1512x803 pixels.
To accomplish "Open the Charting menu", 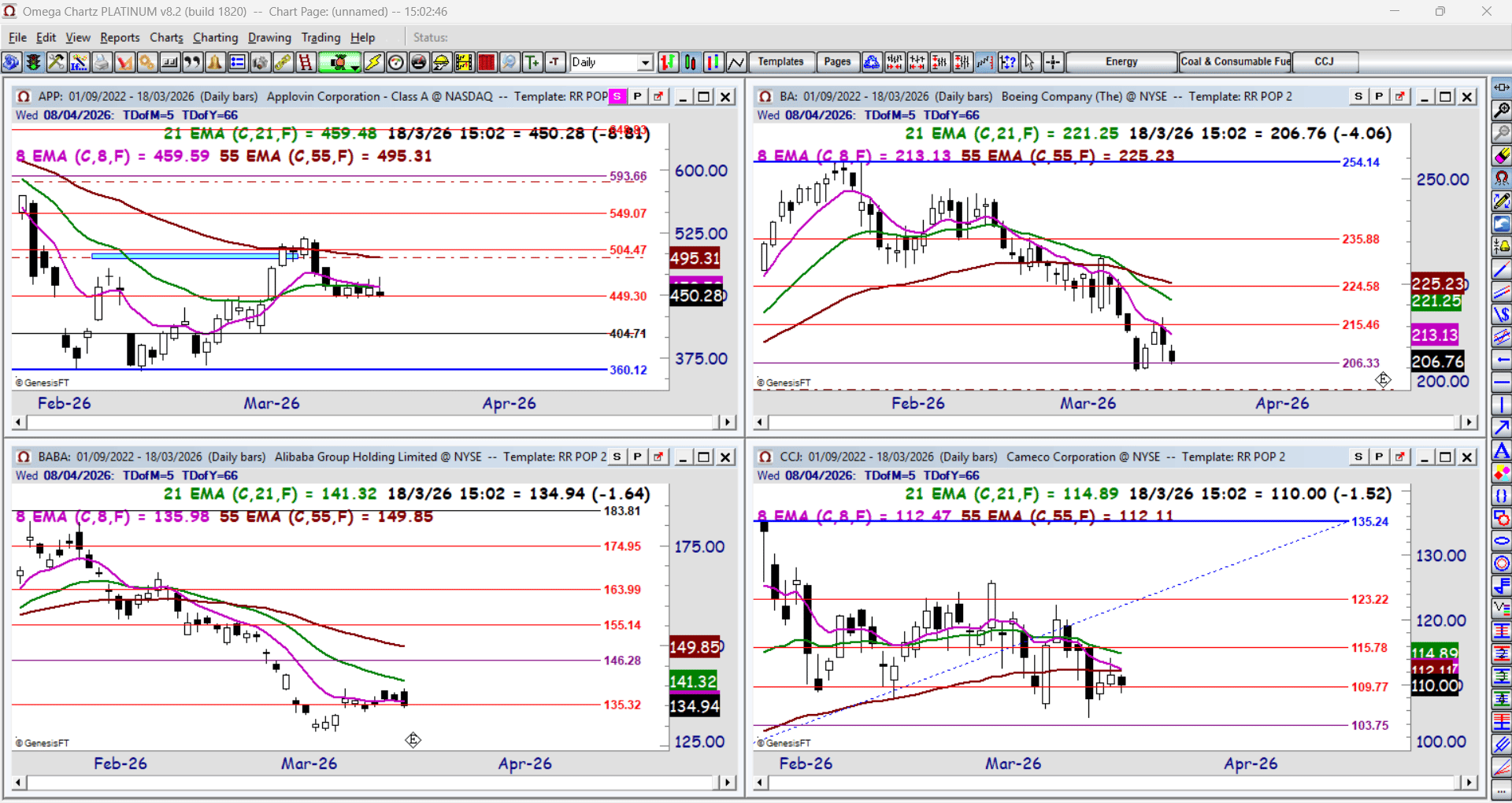I will pyautogui.click(x=215, y=37).
